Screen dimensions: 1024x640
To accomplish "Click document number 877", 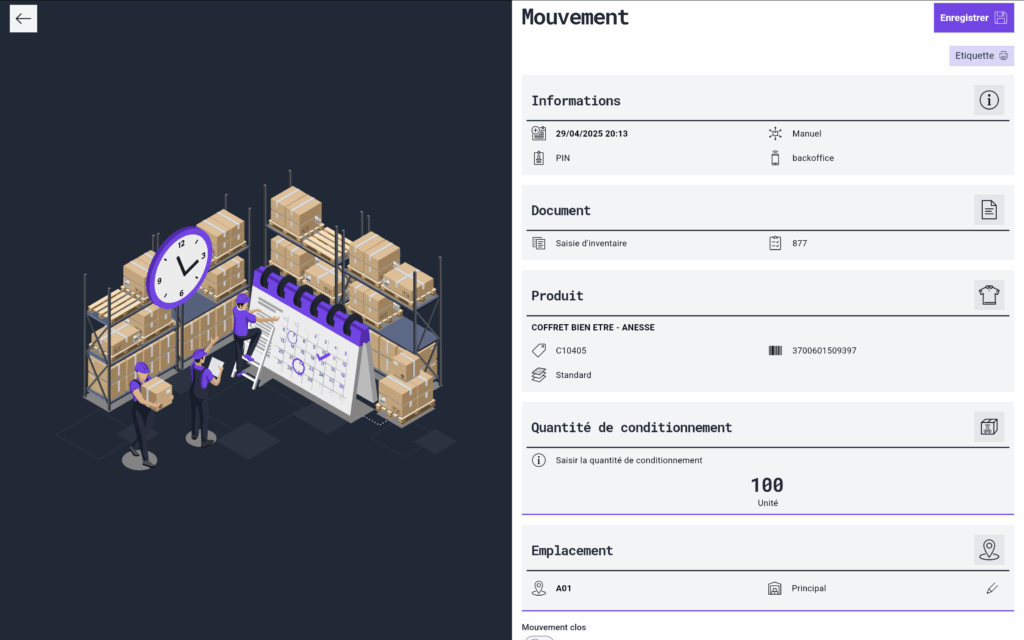I will pyautogui.click(x=799, y=243).
